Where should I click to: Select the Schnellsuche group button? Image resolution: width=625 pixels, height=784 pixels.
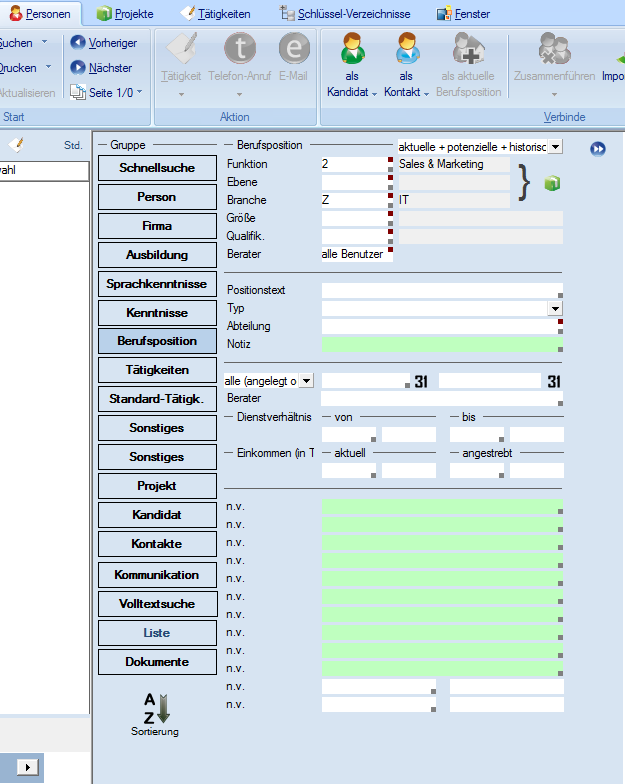pos(157,168)
